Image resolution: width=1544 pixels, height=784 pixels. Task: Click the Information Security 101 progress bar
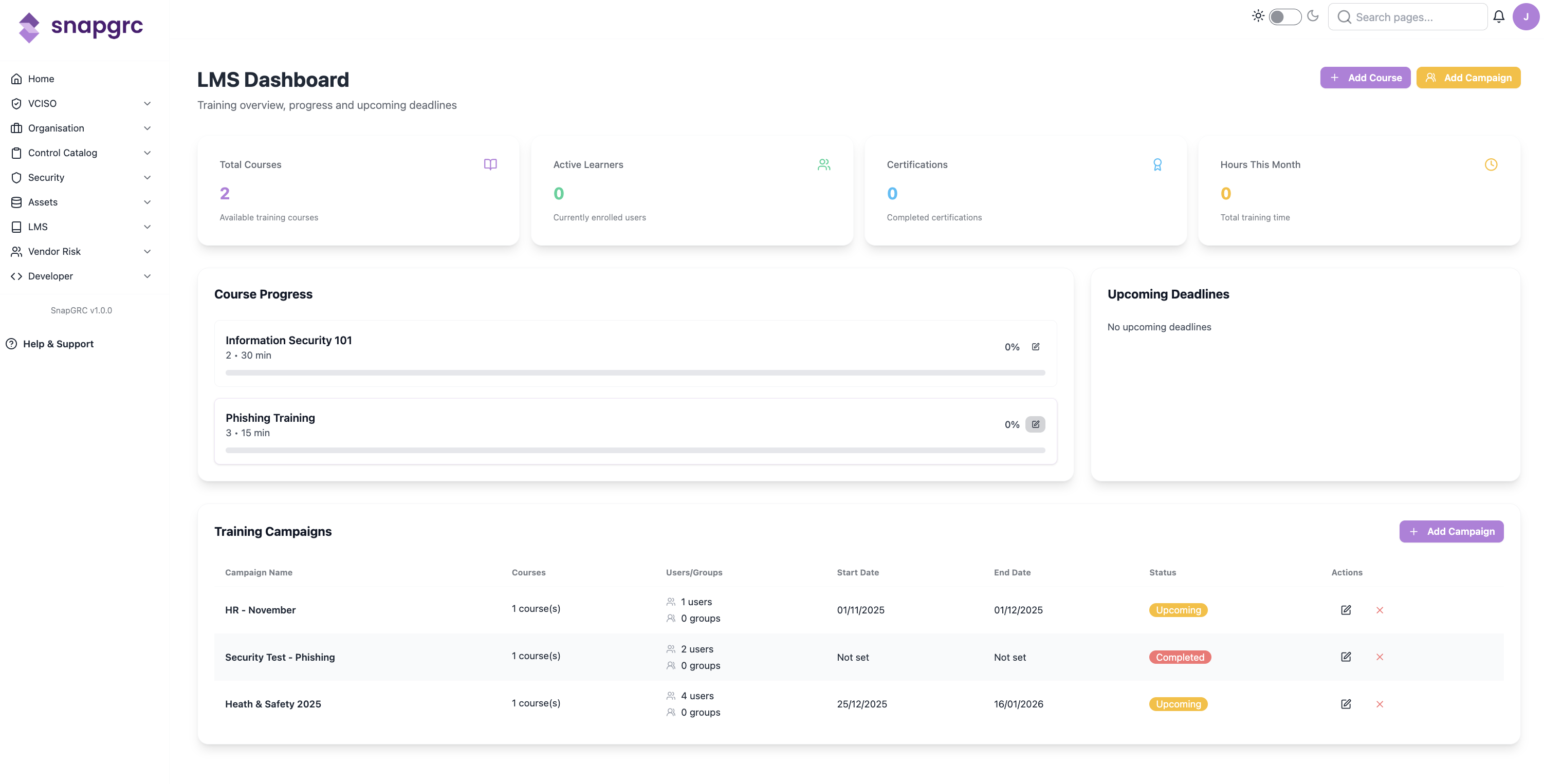click(x=635, y=372)
